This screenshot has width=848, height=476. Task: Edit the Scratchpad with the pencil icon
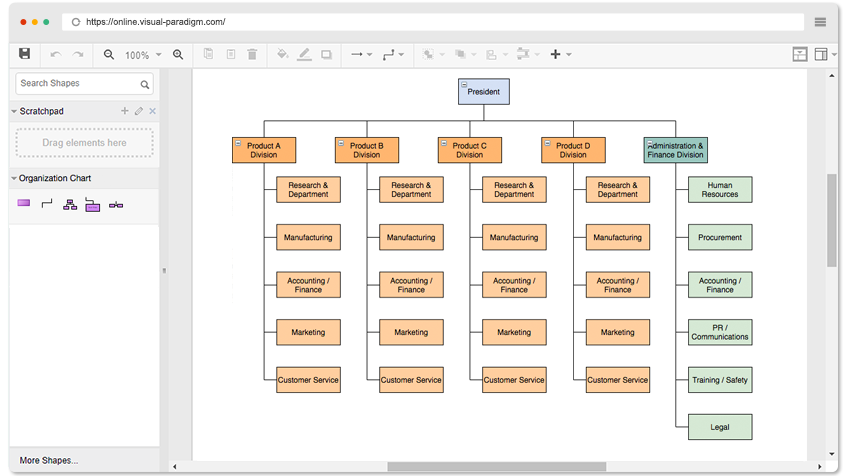(x=139, y=111)
